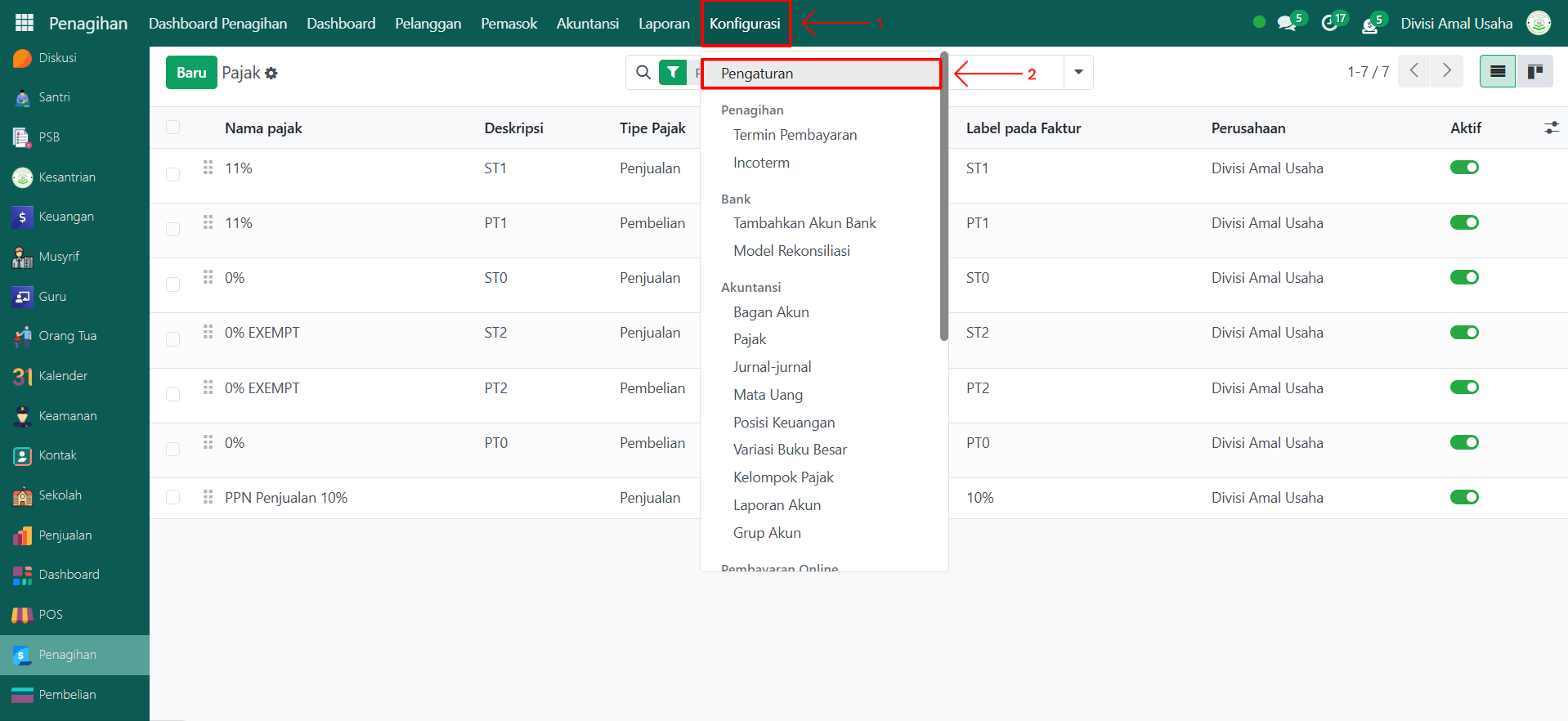This screenshot has width=1568, height=721.
Task: Open the Diskusi app from sidebar
Action: (57, 58)
